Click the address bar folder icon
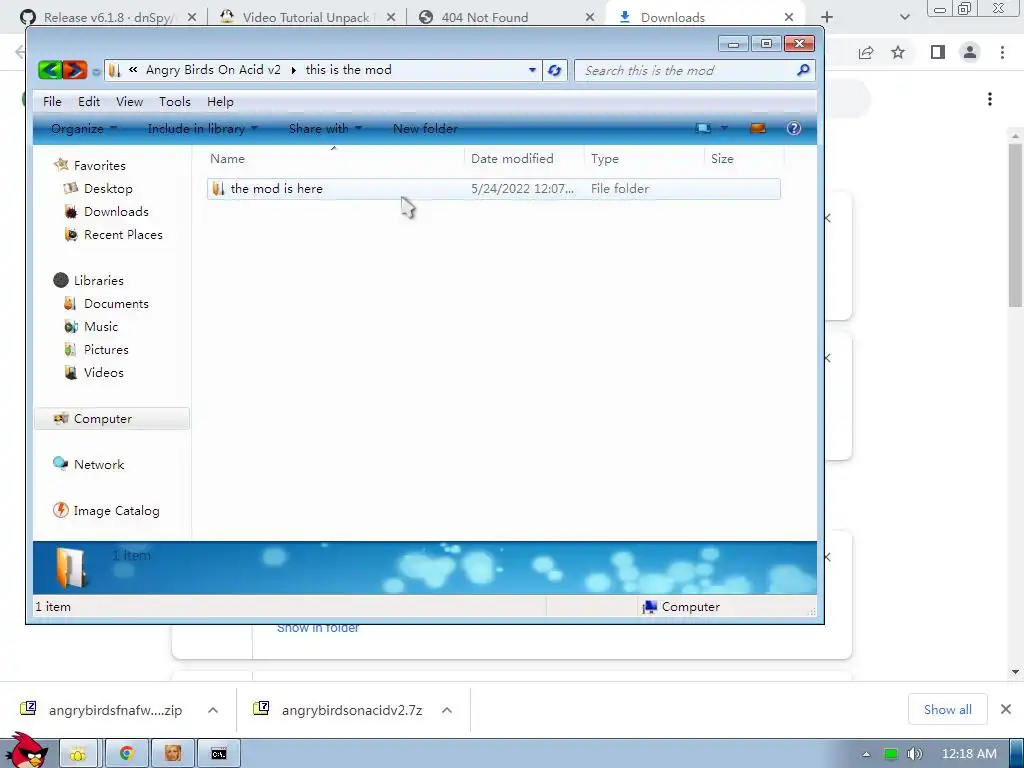1024x768 pixels. coord(115,71)
